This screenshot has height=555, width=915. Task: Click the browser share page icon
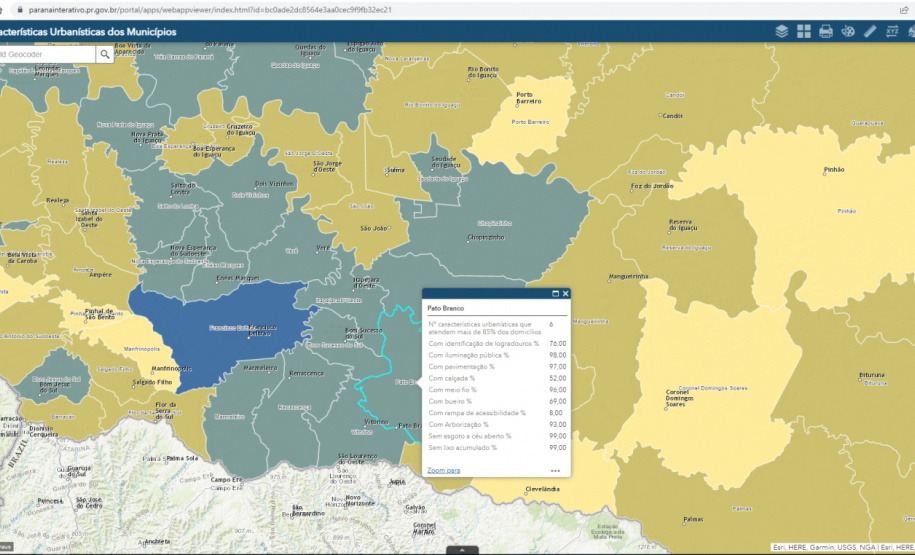904,9
